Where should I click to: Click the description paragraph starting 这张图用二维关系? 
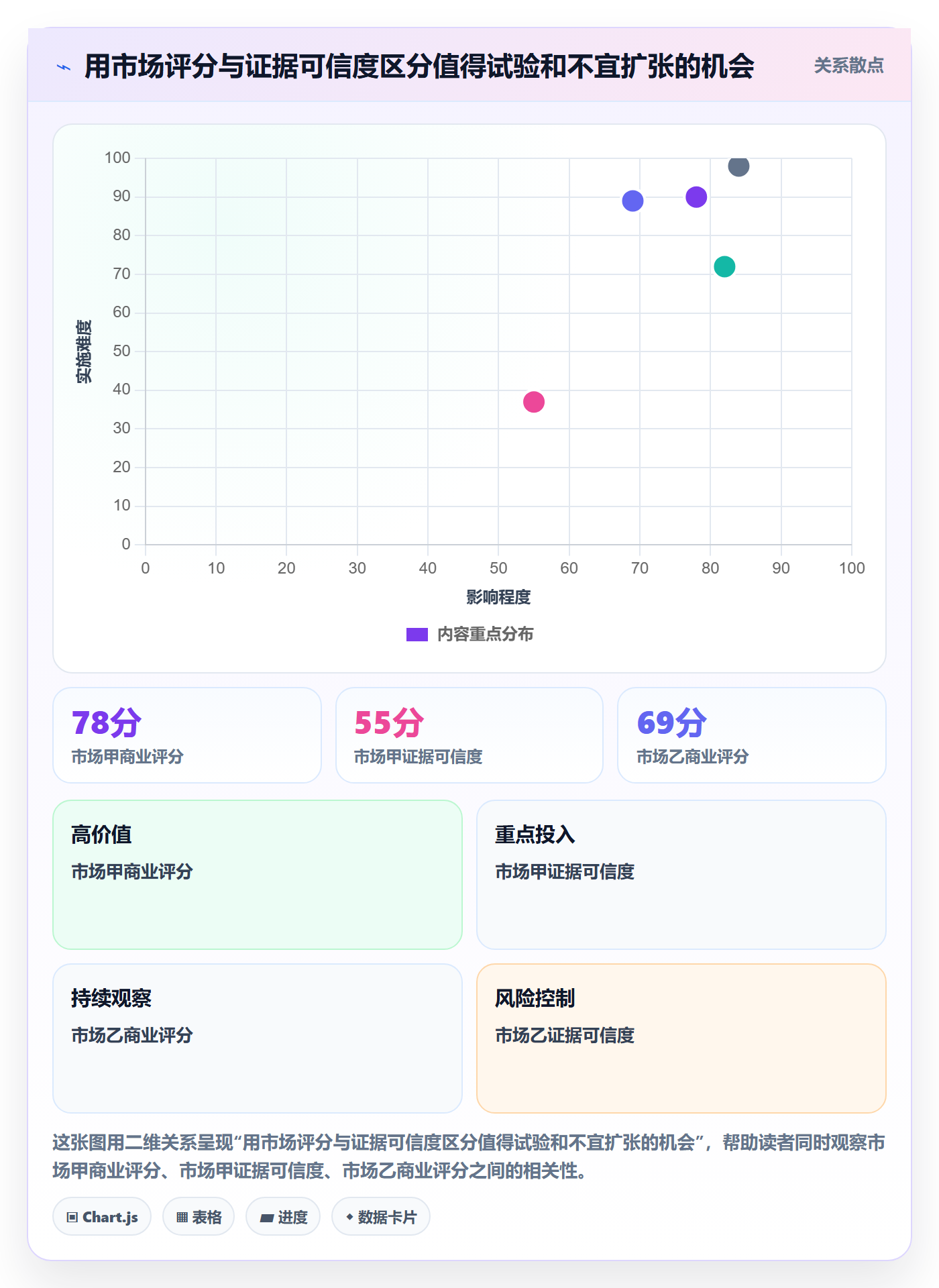(469, 1157)
